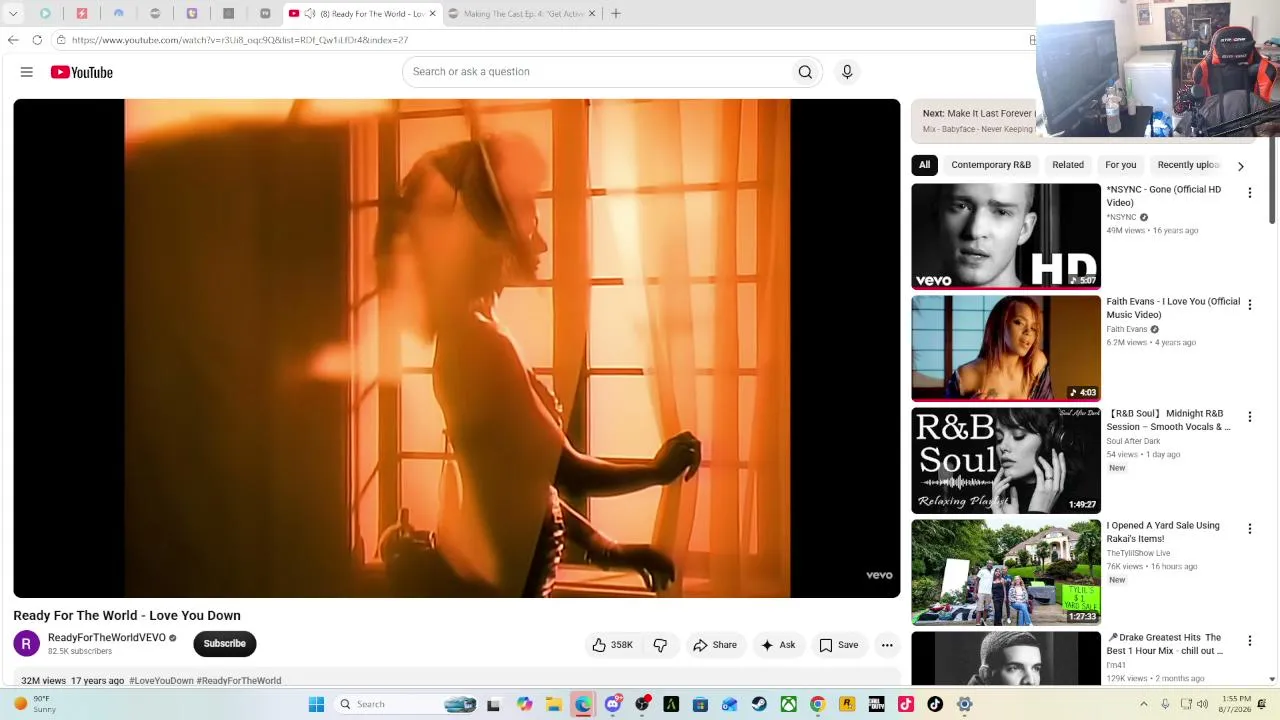Viewport: 1280px width, 720px height.
Task: Click the browser address bar URL
Action: click(x=240, y=40)
